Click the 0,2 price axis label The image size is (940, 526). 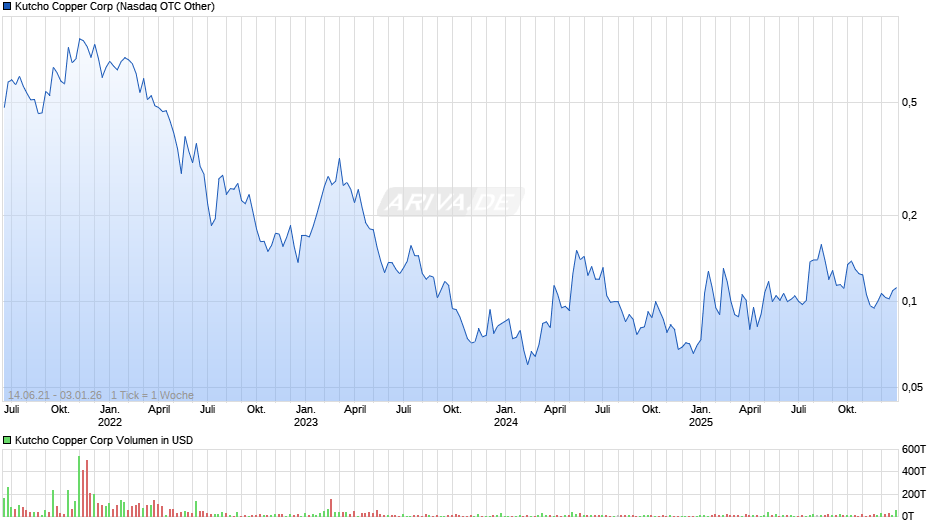[x=909, y=215]
